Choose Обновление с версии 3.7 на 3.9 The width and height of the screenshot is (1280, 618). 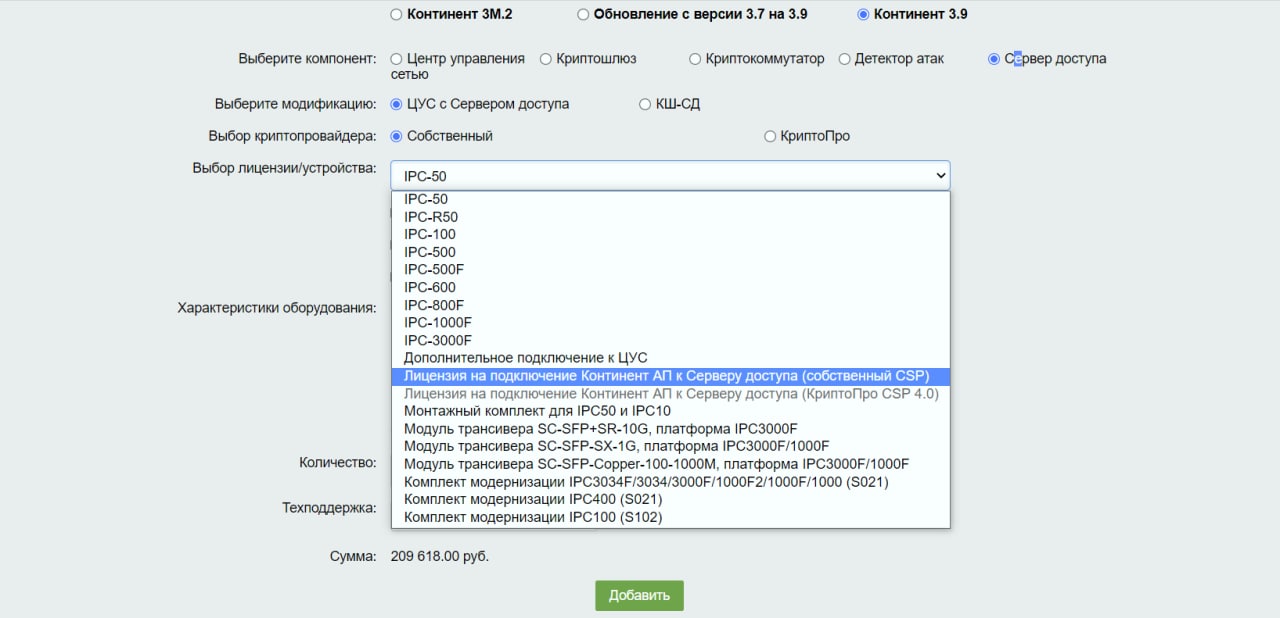point(583,15)
